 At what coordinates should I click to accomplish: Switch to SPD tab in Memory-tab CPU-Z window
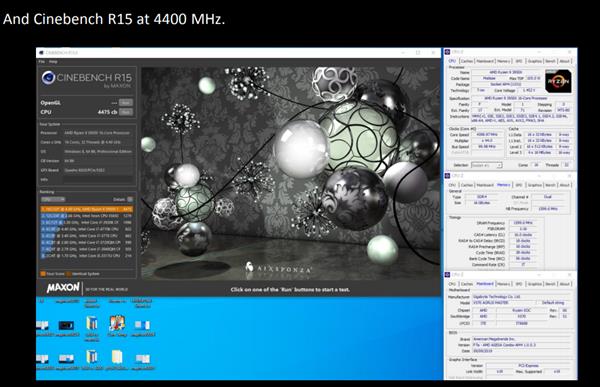tap(519, 185)
